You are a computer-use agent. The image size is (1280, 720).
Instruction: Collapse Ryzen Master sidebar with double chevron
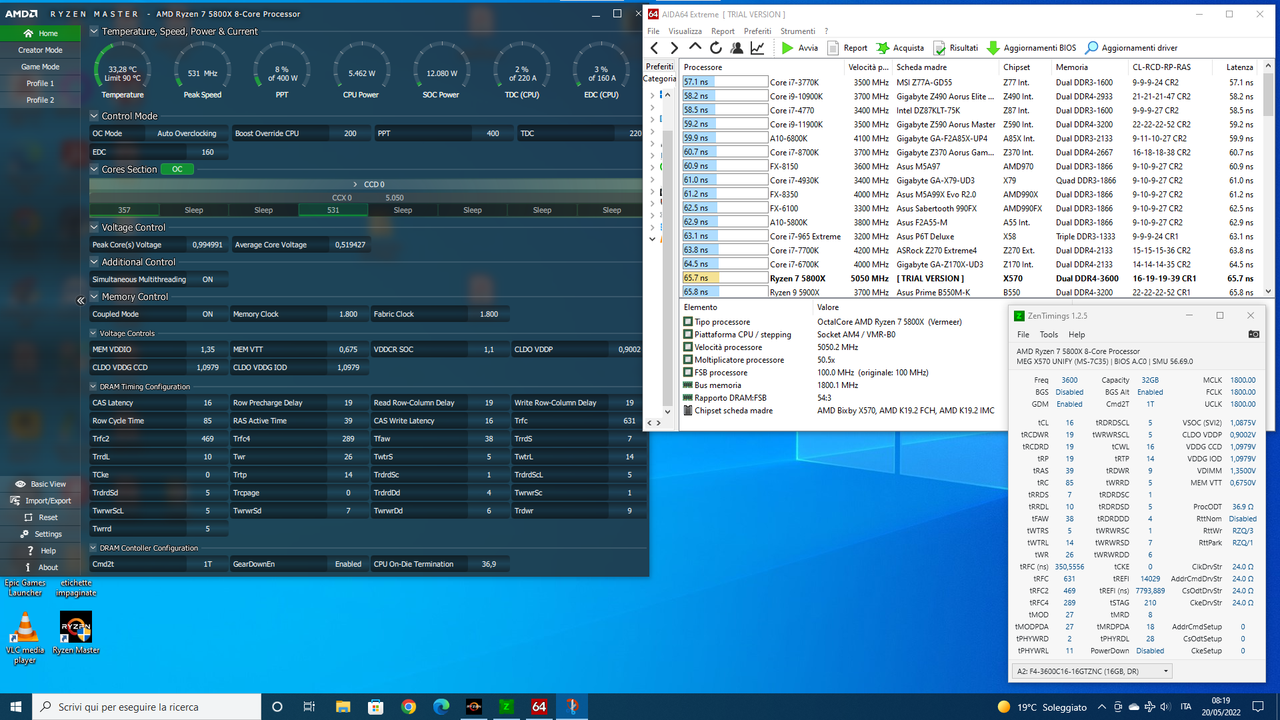[81, 300]
